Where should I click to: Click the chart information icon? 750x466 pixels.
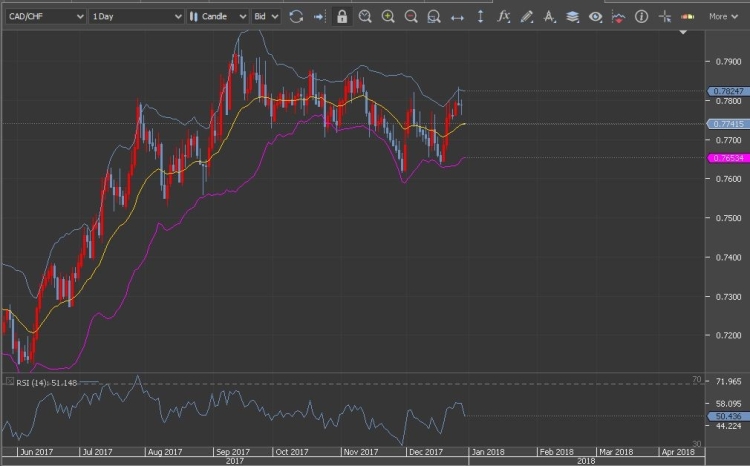click(x=641, y=16)
